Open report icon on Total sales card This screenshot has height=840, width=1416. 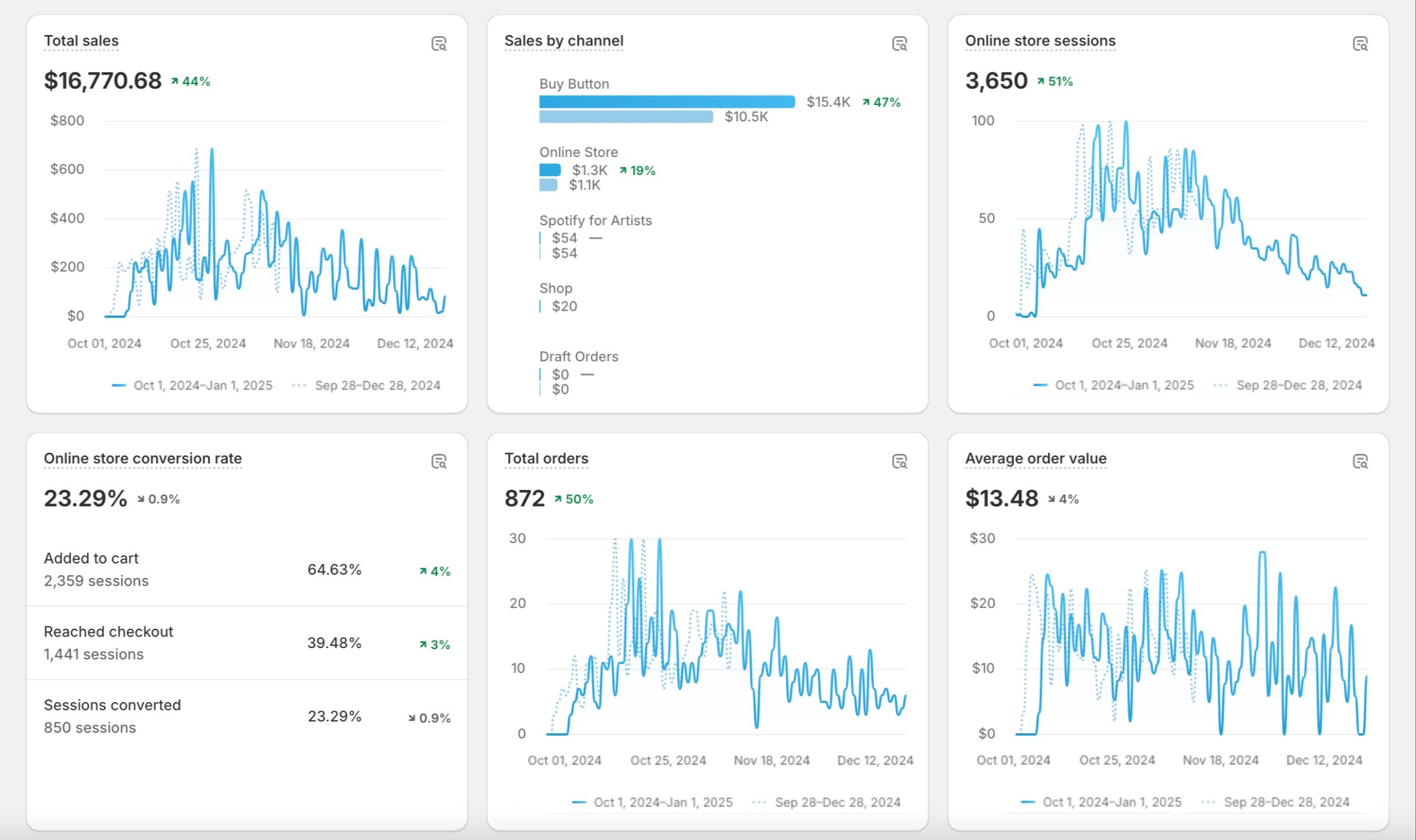[439, 44]
